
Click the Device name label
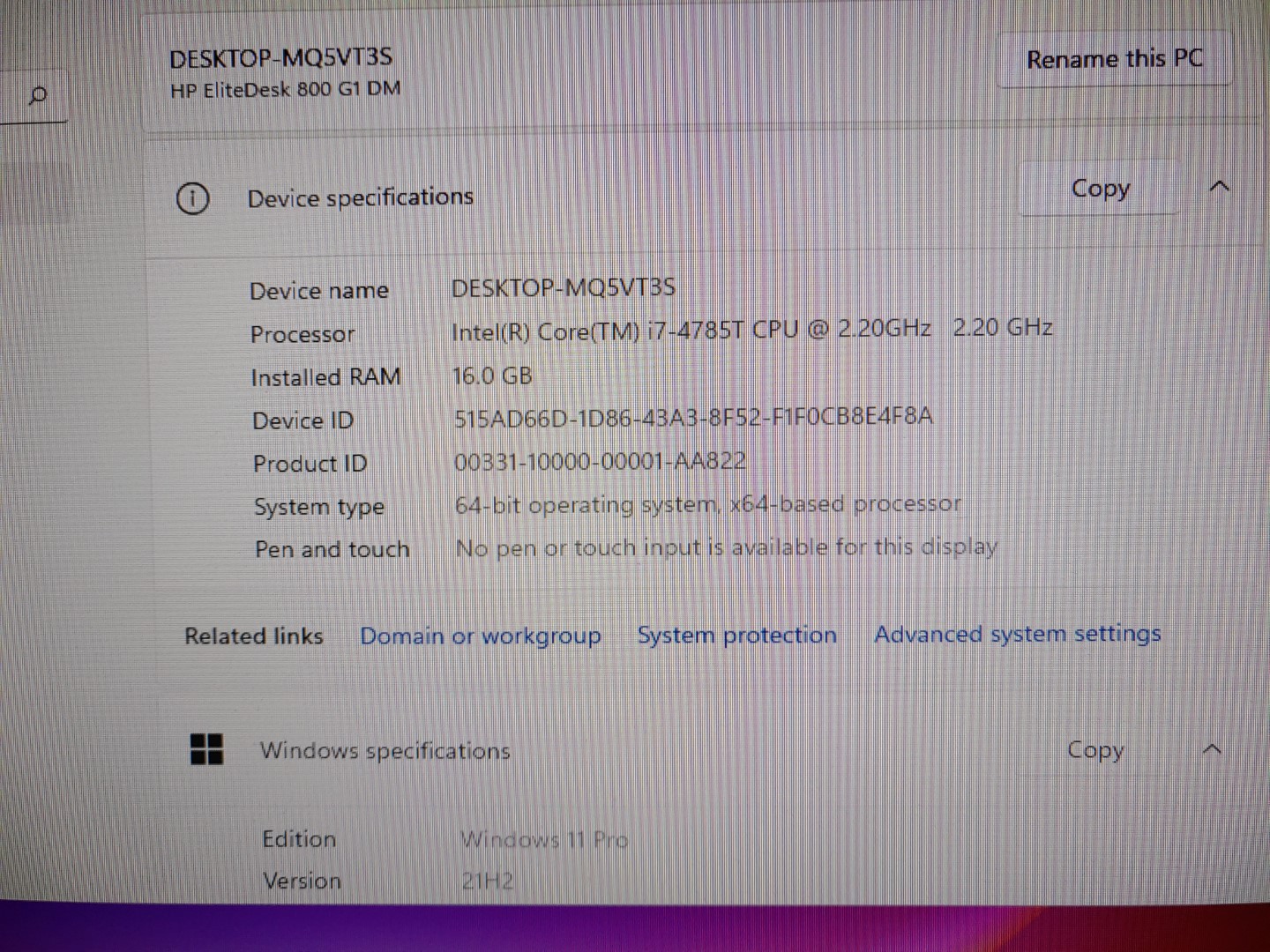[x=319, y=291]
